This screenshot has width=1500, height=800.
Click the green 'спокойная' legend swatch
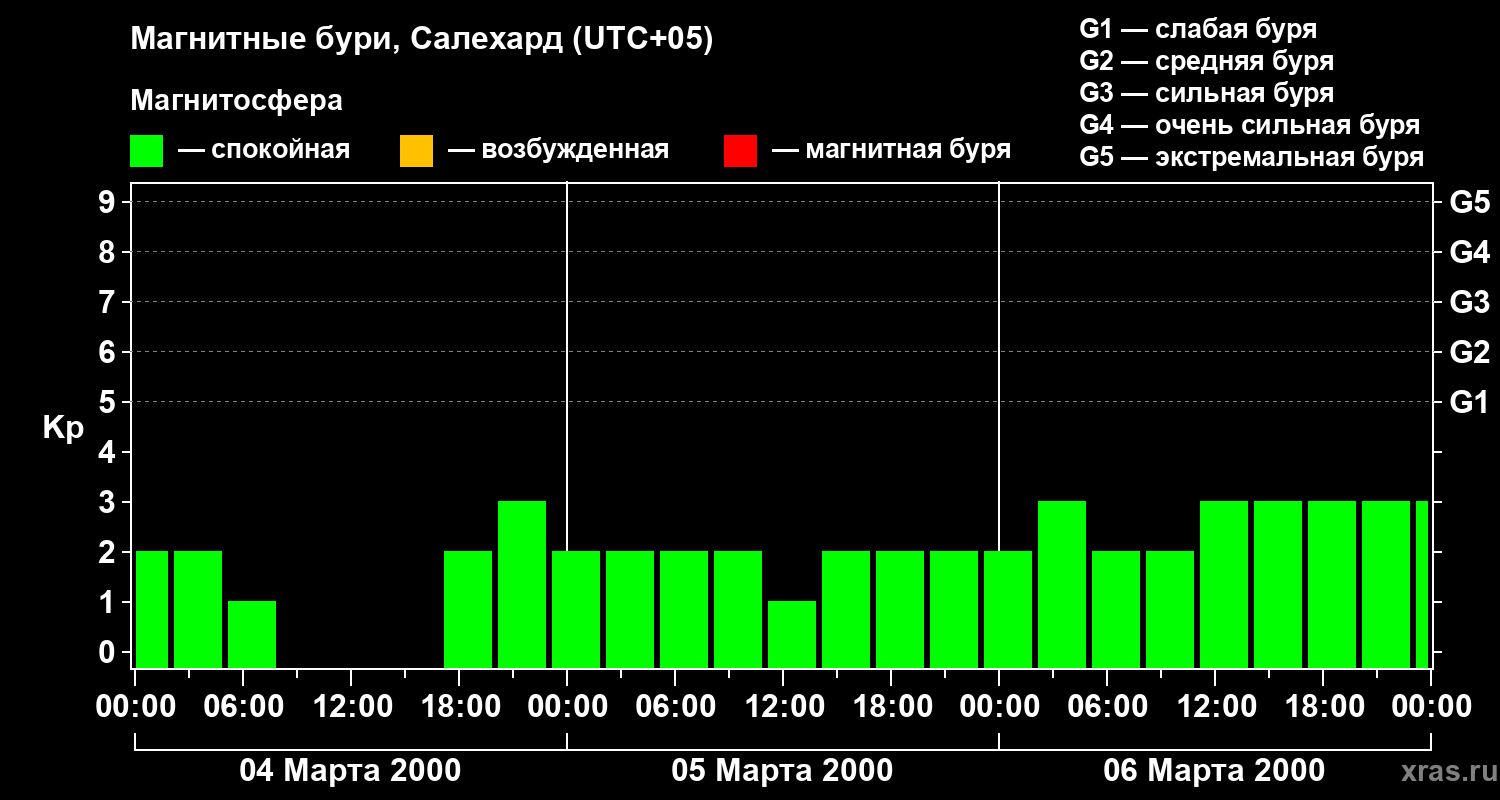pos(147,150)
